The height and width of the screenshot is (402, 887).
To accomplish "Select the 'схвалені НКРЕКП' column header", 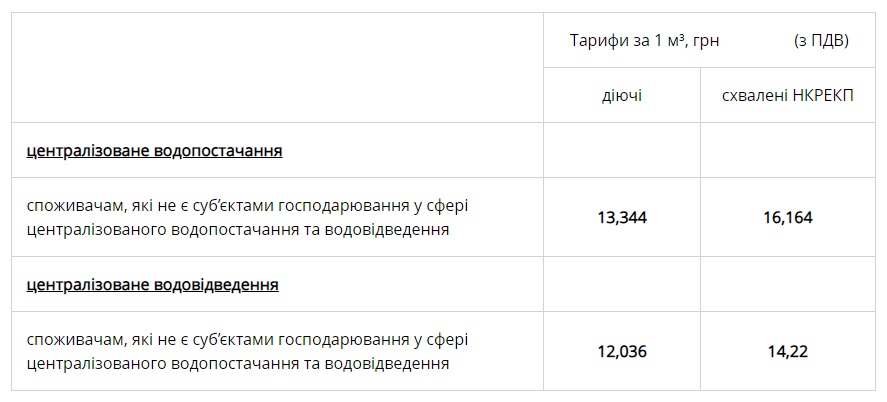I will coord(787,95).
